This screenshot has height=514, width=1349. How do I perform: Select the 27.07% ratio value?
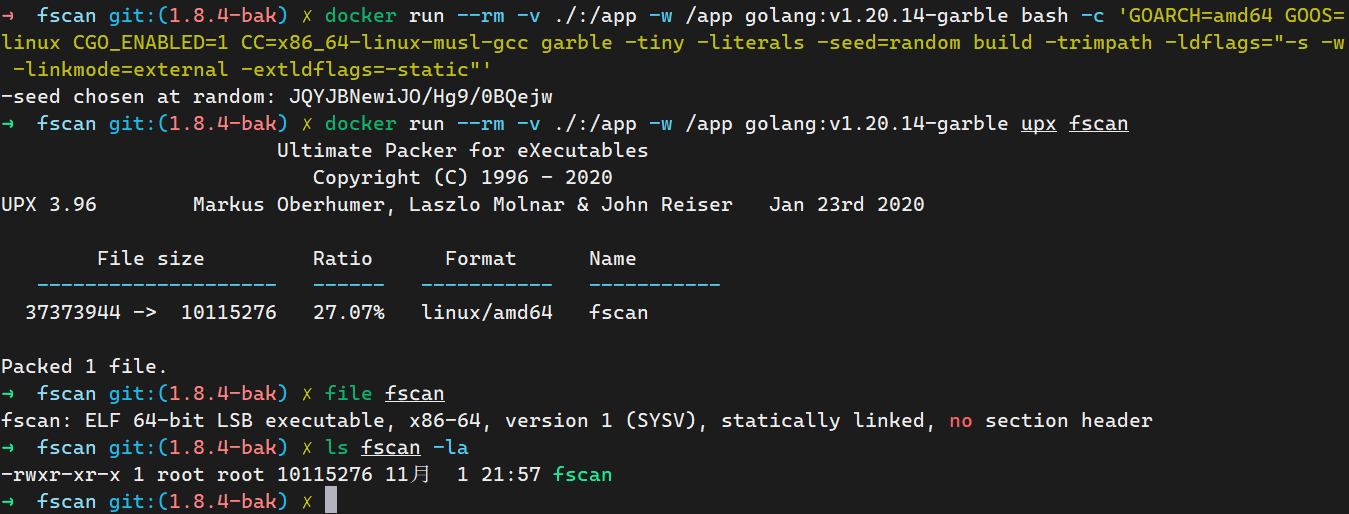[x=348, y=313]
